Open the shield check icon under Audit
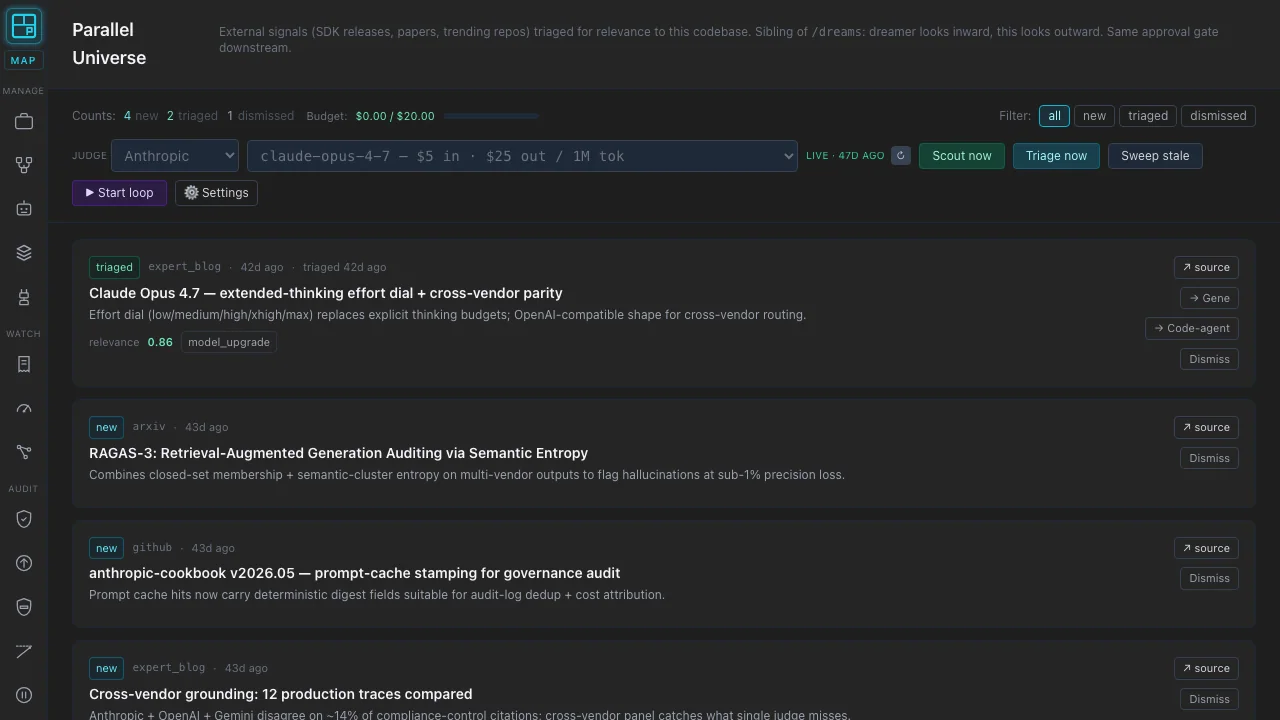 coord(24,519)
